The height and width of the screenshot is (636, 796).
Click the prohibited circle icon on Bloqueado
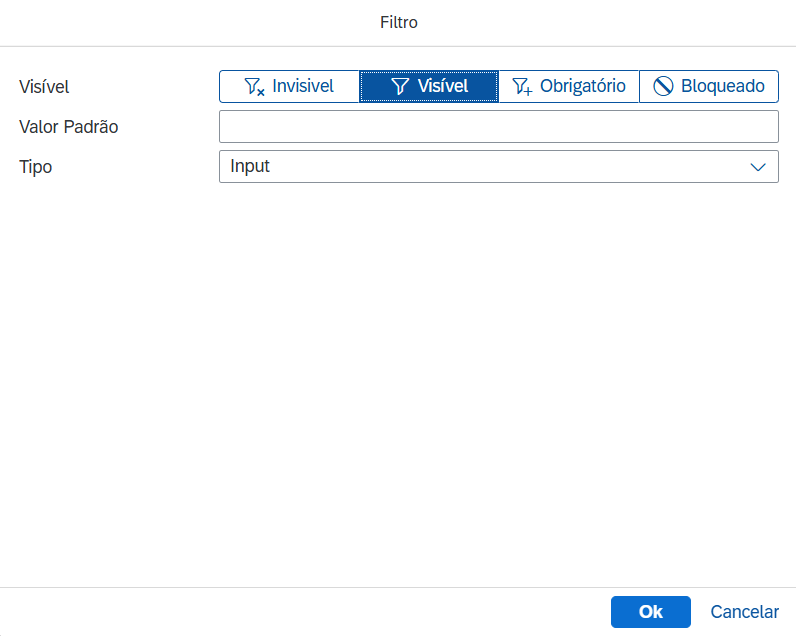tap(663, 87)
